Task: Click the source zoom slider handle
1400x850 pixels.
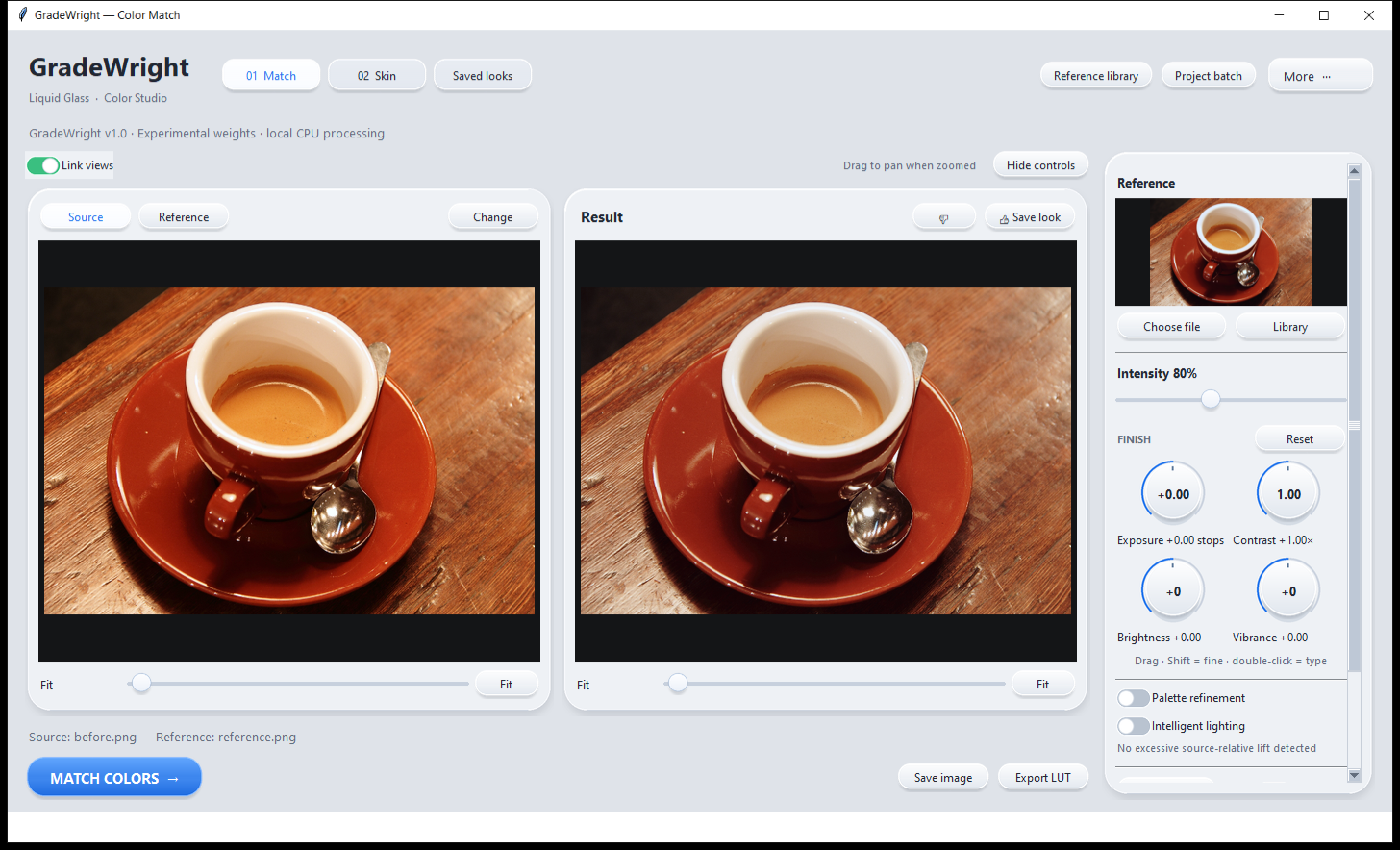Action: 141,683
